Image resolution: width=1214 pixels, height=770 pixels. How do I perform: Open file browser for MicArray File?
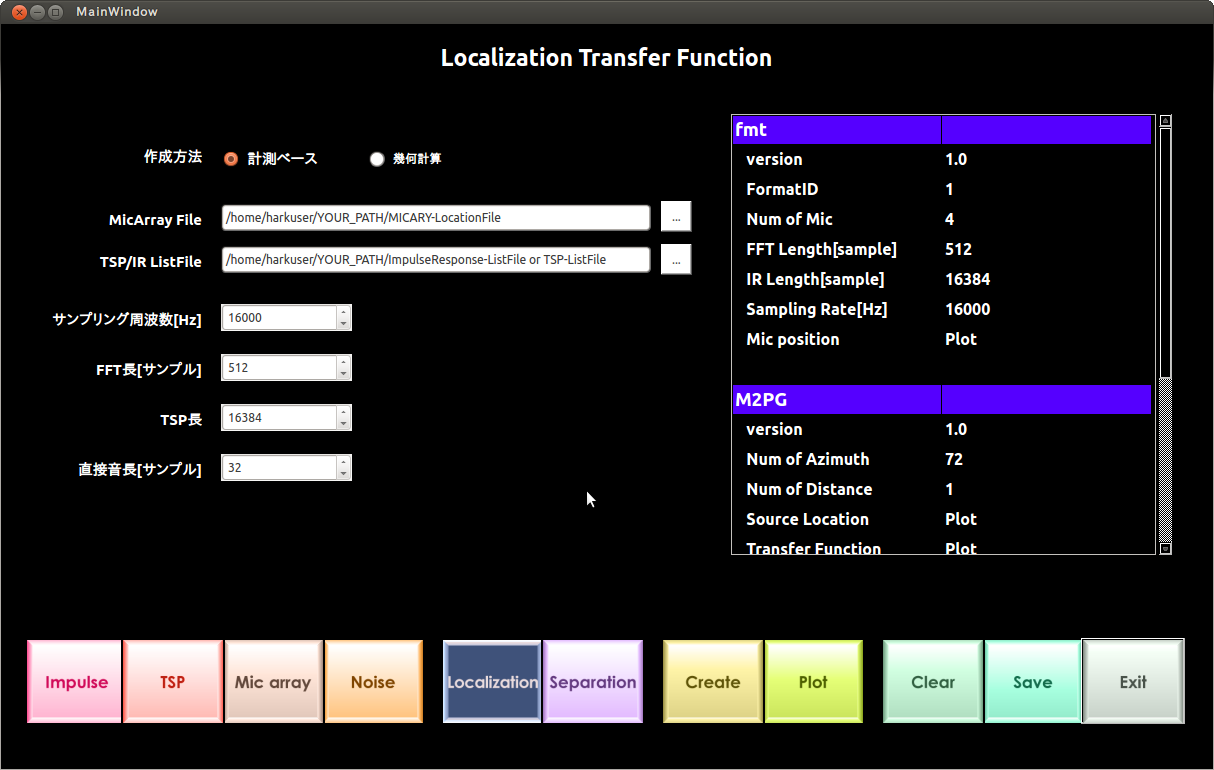tap(676, 216)
